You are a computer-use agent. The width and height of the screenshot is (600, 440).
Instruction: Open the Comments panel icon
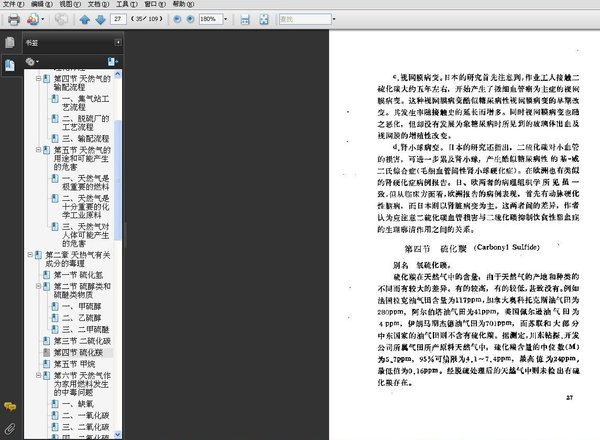tap(10, 406)
